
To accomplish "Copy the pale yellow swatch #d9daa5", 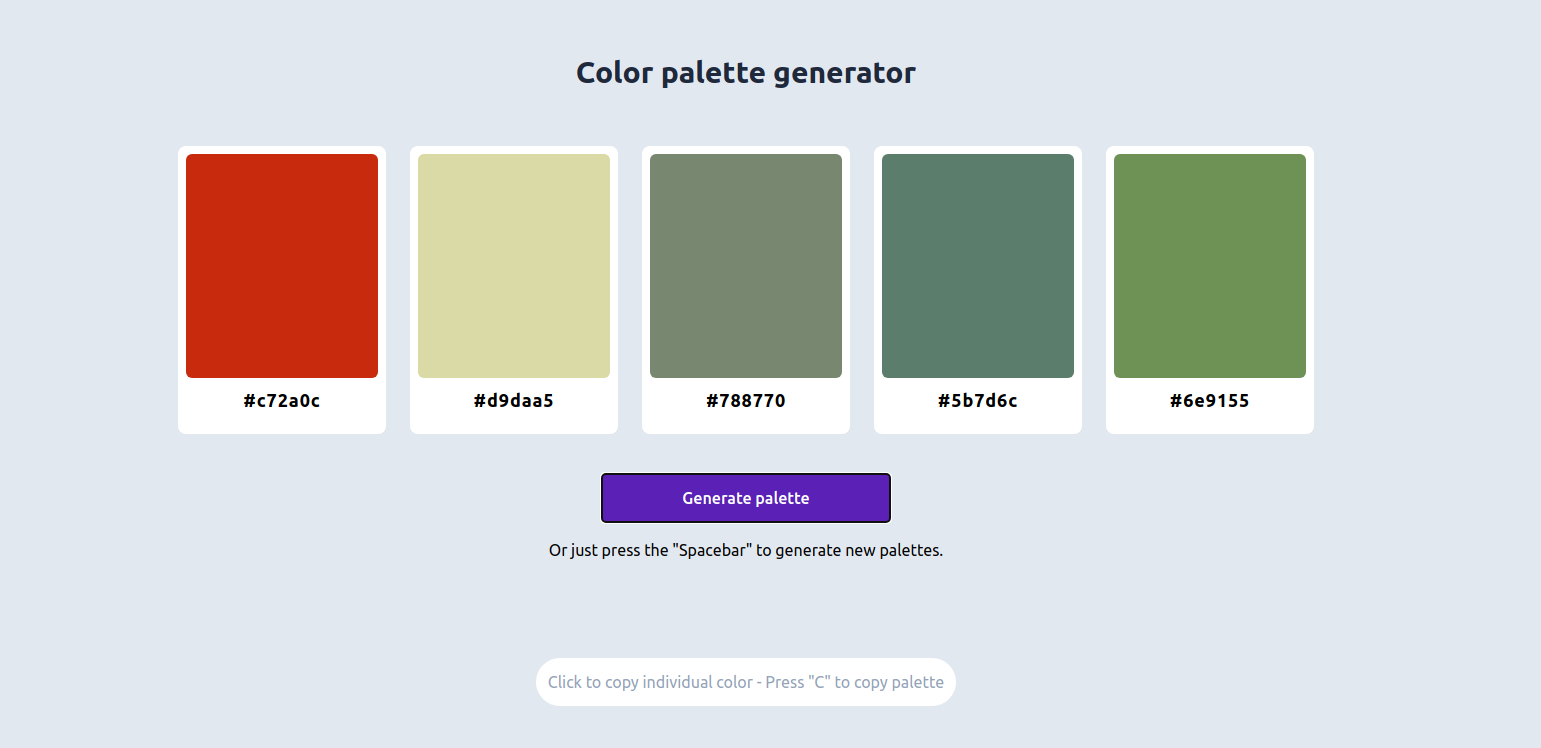I will (x=513, y=265).
